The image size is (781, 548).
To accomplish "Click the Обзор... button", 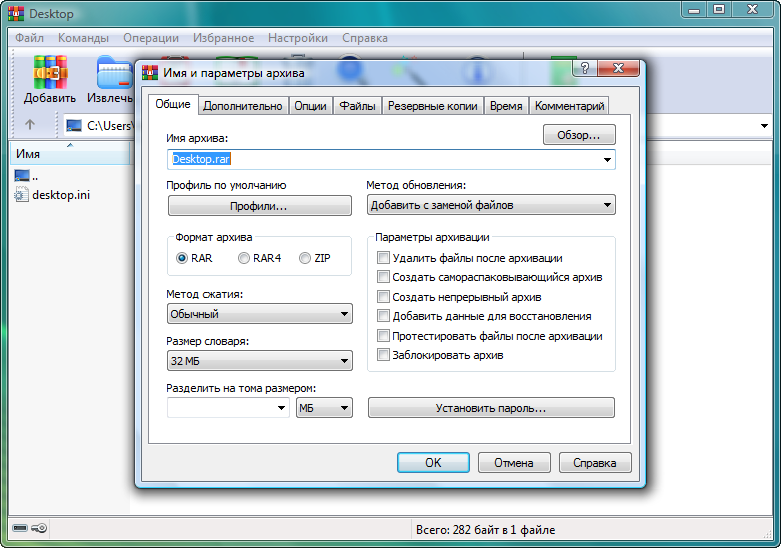I will tap(579, 135).
